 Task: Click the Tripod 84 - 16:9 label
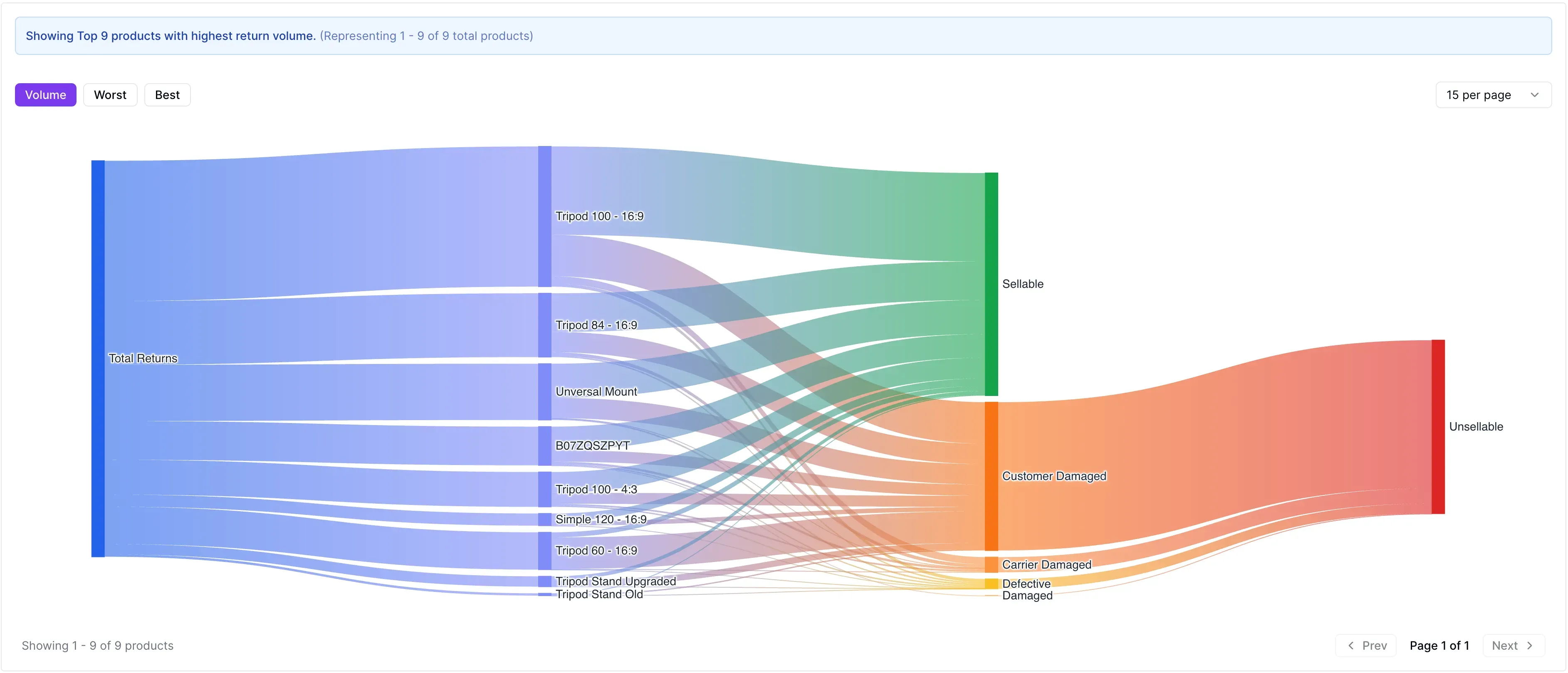coord(596,325)
